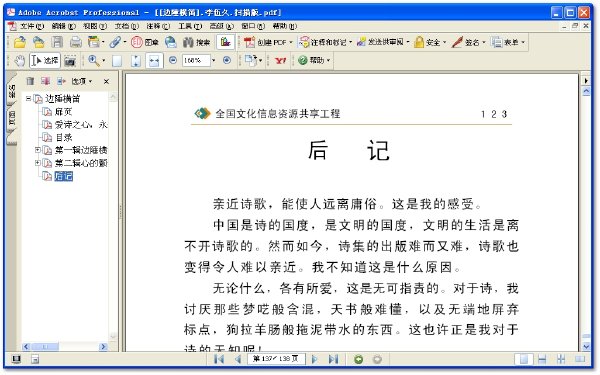Click the zoom out minus button
This screenshot has height=375, width=600.
coord(173,60)
